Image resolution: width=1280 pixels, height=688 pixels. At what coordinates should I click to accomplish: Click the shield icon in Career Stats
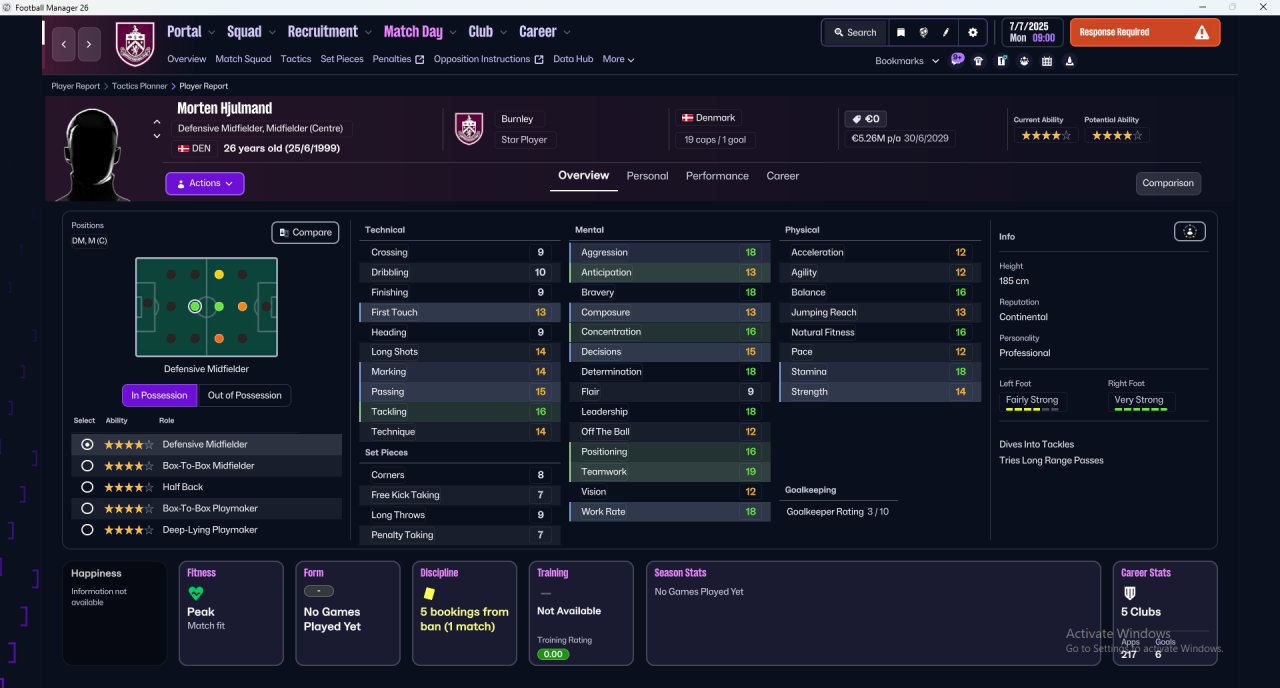point(1130,593)
